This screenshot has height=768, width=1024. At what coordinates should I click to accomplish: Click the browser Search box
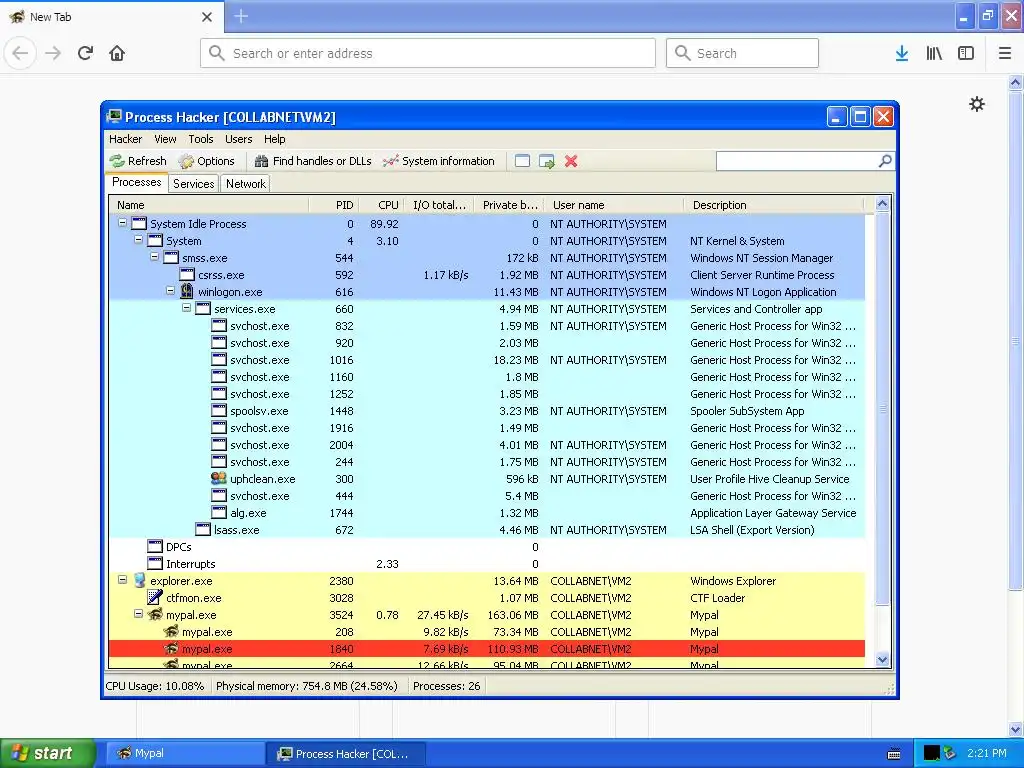click(742, 54)
